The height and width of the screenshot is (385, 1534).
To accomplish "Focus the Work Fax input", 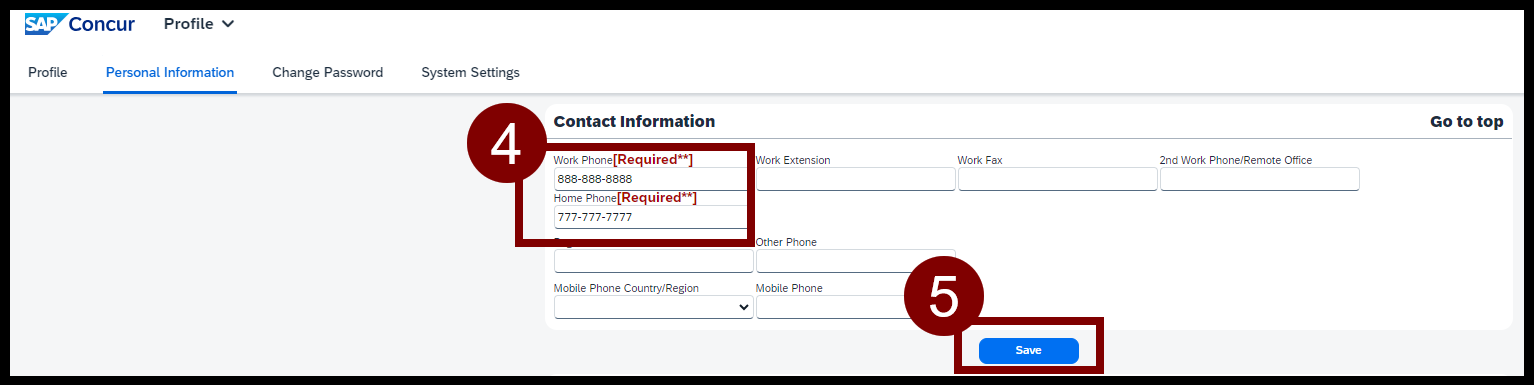I will click(1058, 179).
